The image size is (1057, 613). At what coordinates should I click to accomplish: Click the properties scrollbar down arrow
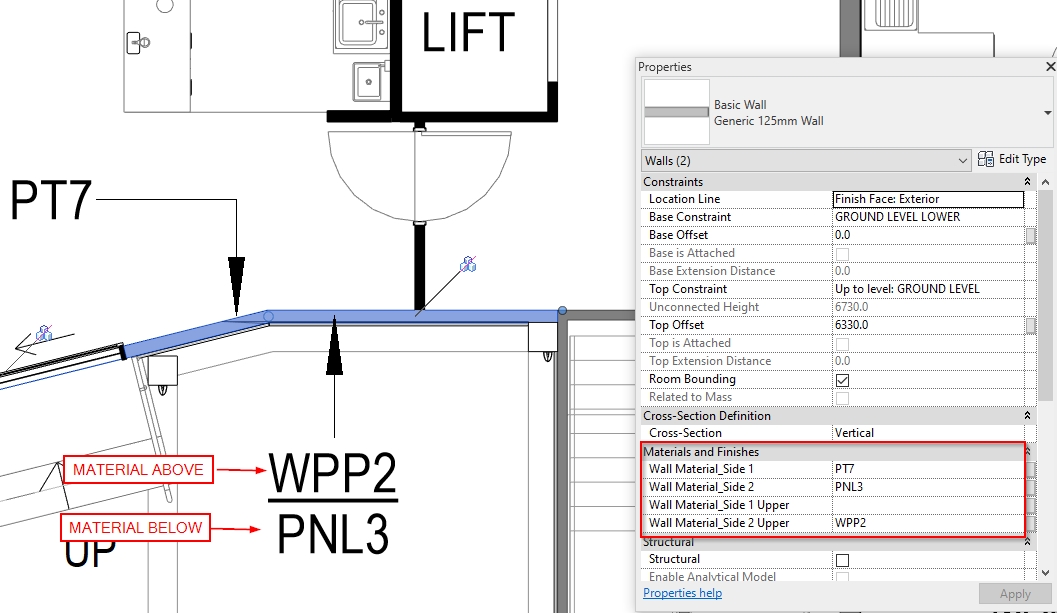[x=1045, y=573]
